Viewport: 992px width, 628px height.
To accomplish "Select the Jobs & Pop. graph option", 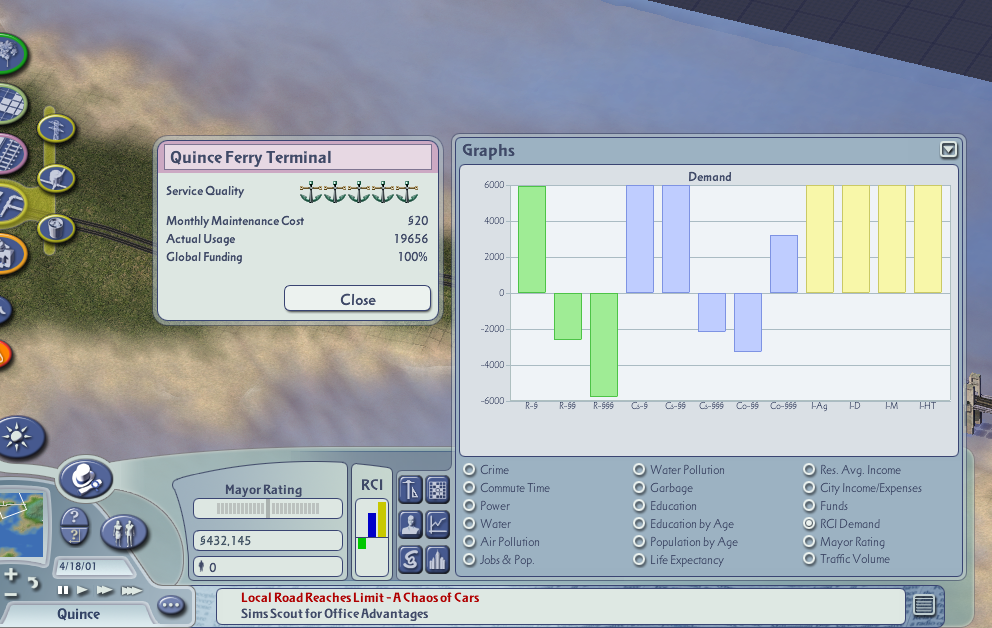I will (469, 560).
